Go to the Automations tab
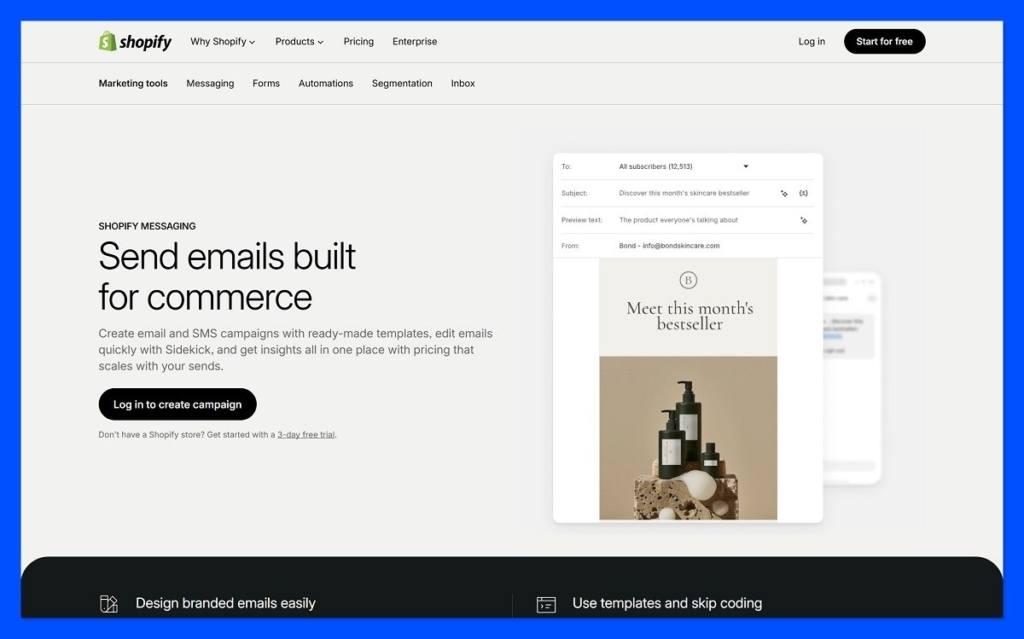 click(326, 83)
